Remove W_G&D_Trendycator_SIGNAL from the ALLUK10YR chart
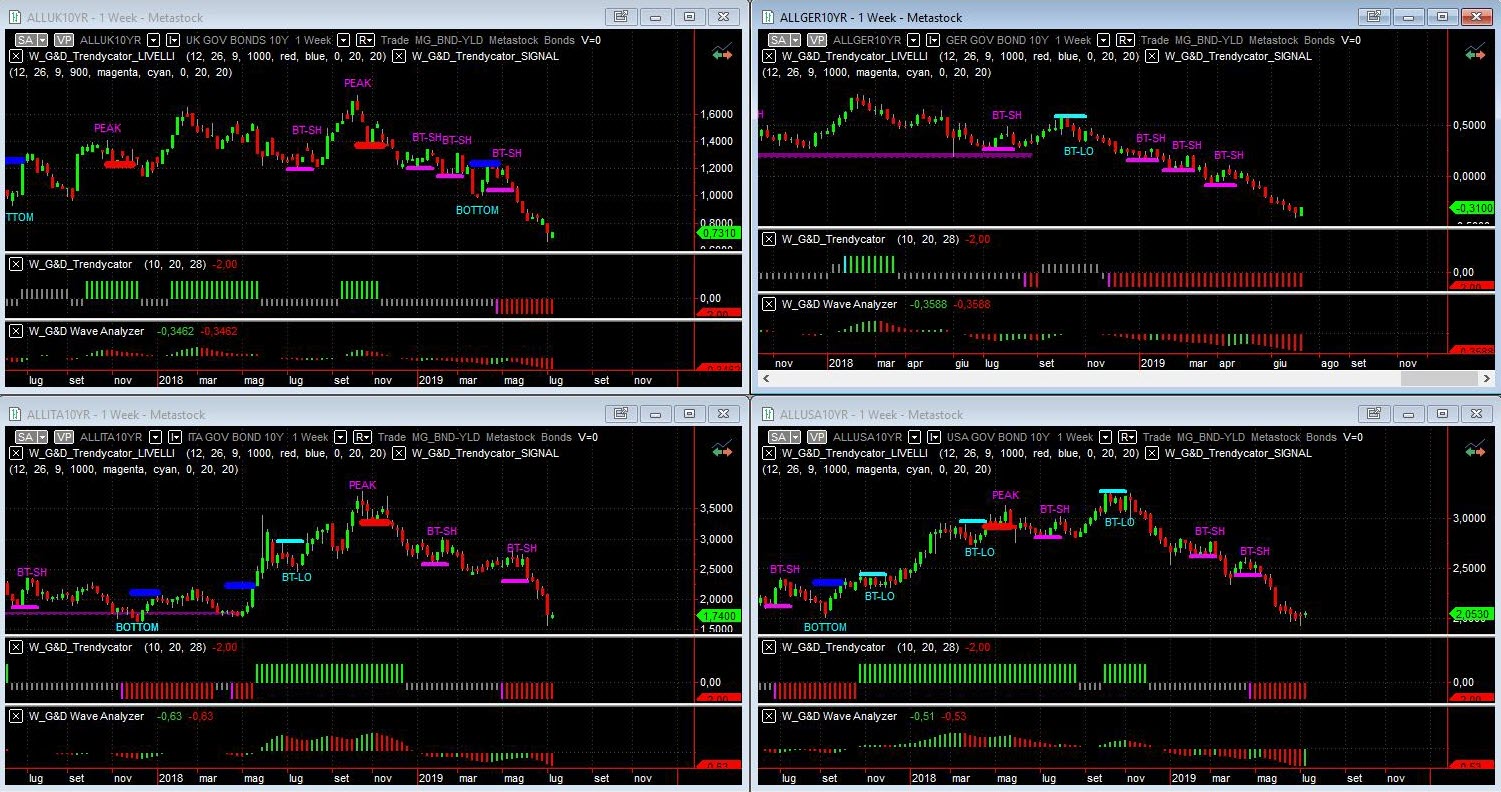This screenshot has height=792, width=1501. [x=399, y=56]
